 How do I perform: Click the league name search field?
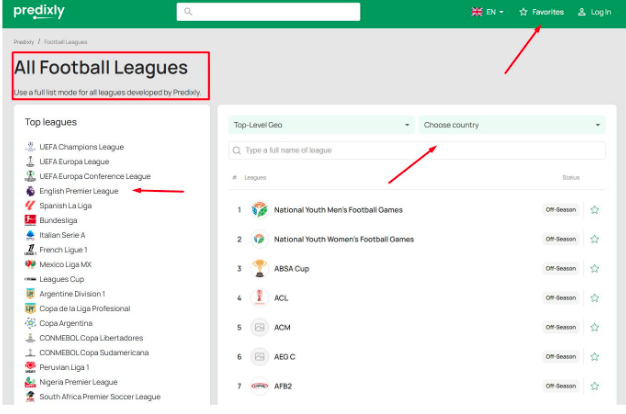(417, 150)
